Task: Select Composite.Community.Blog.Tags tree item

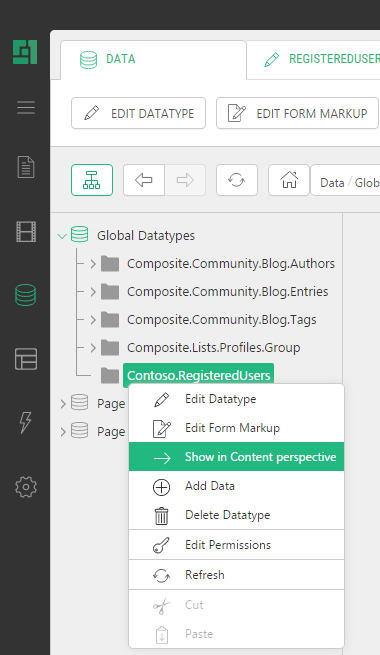Action: click(222, 320)
